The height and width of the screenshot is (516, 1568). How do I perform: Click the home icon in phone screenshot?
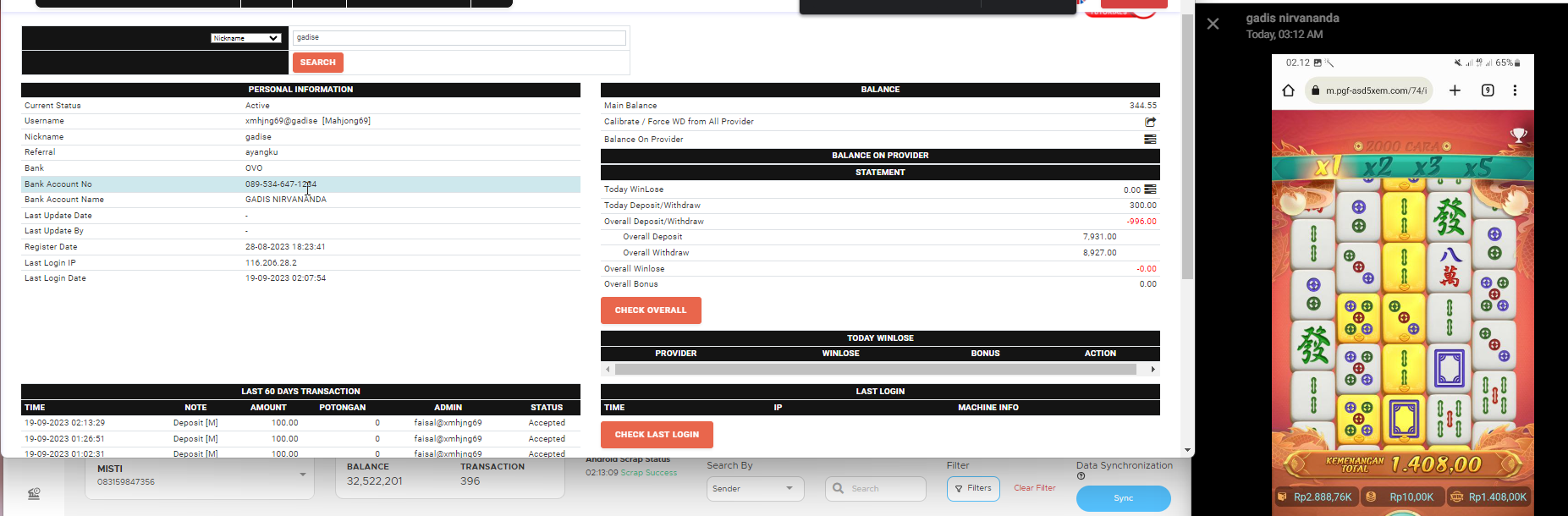[1288, 91]
